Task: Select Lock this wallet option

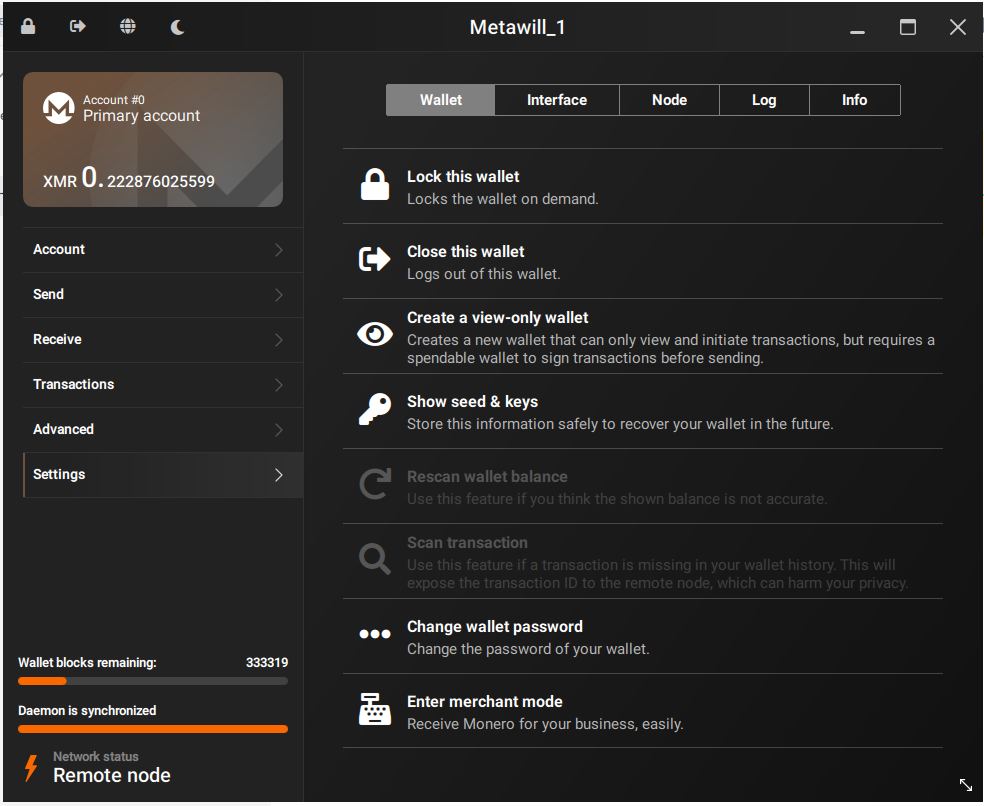Action: point(463,177)
